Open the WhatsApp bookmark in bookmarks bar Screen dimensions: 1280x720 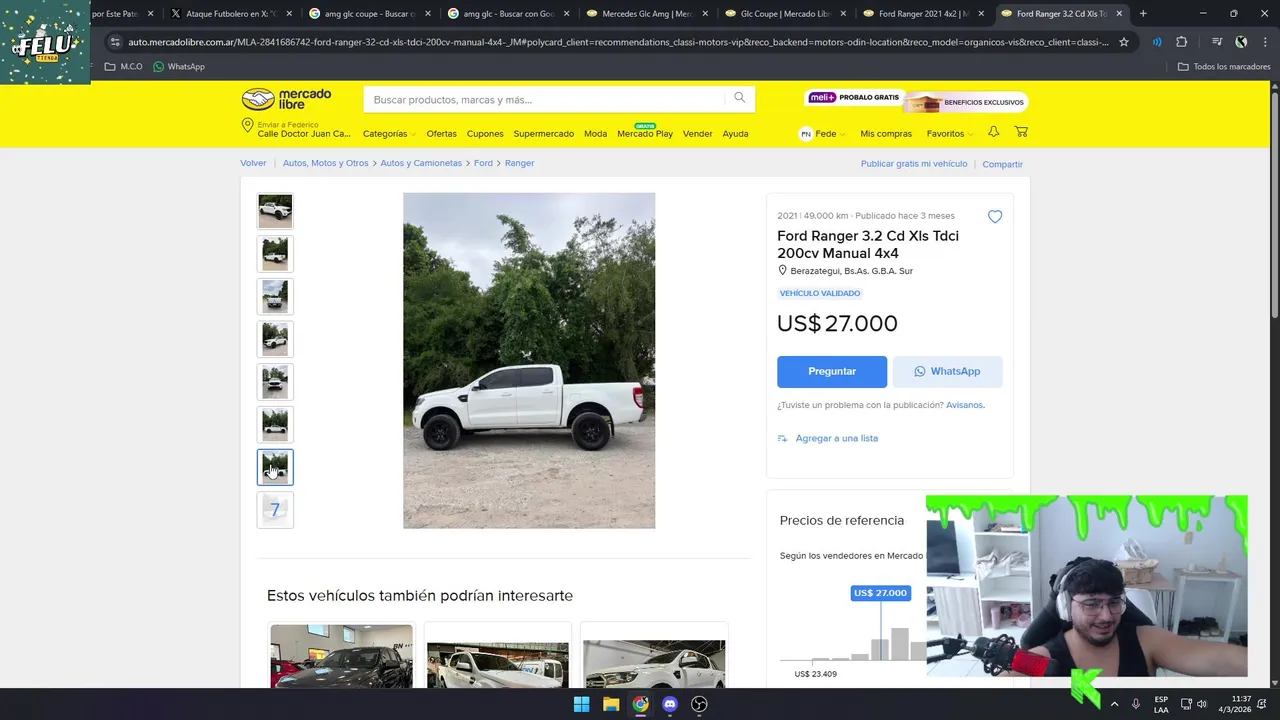(x=179, y=66)
